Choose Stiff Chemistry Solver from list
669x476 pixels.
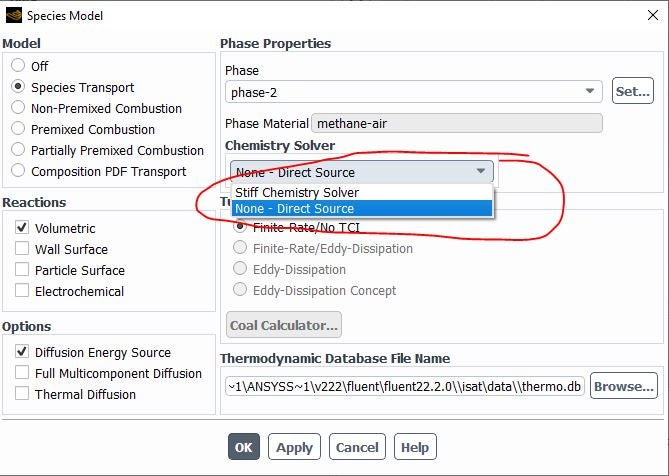coord(297,192)
